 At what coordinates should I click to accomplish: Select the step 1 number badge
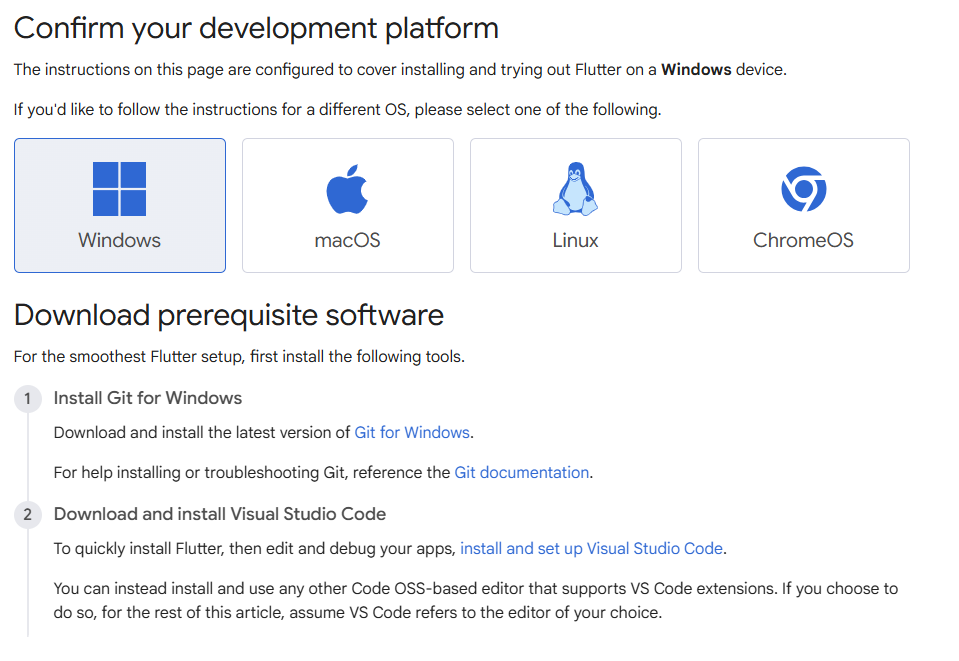pos(28,399)
